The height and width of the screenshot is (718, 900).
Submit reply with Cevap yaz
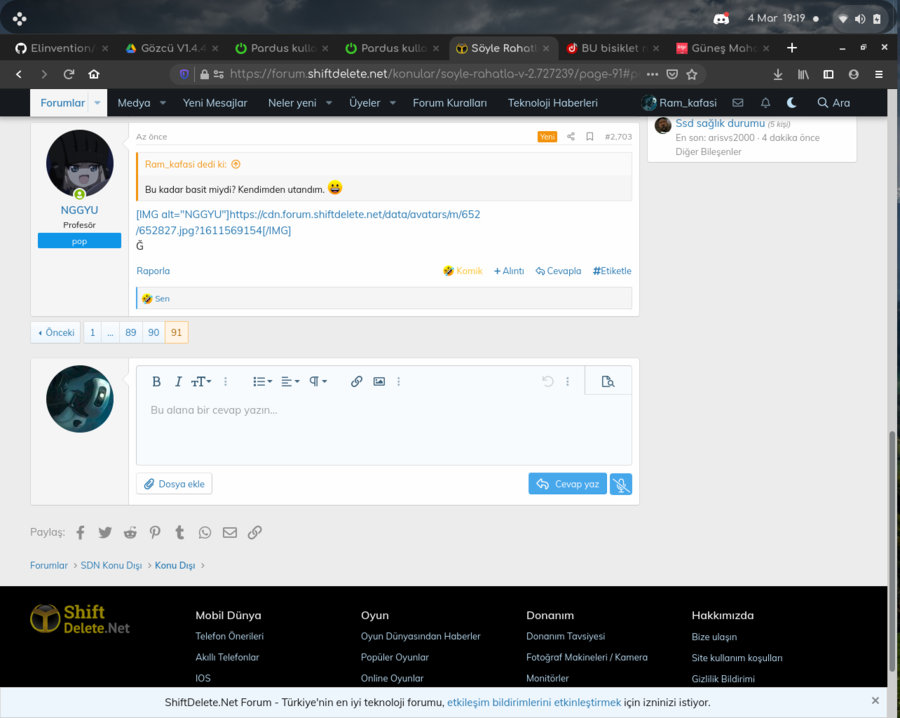pos(567,484)
